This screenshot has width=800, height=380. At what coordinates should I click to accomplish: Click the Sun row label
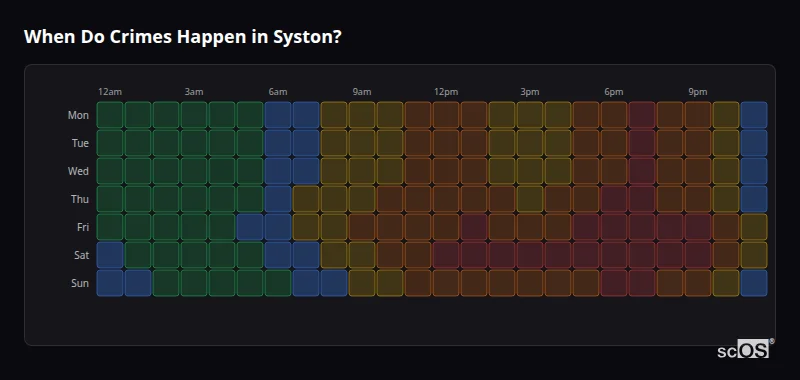(80, 283)
